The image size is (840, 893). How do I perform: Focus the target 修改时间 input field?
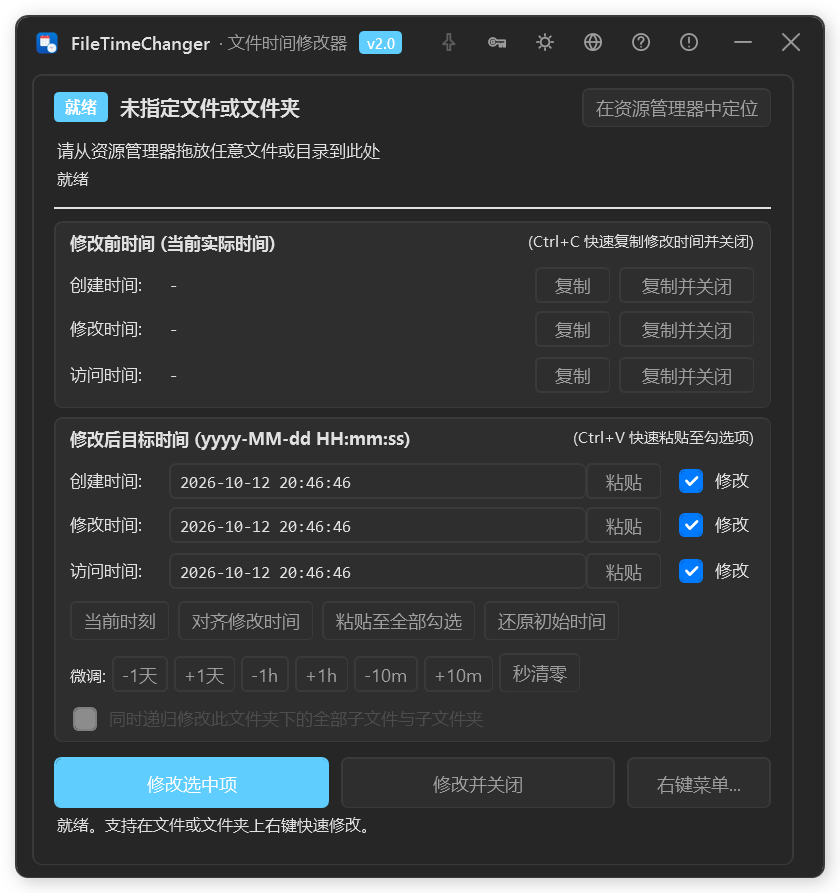[x=378, y=526]
